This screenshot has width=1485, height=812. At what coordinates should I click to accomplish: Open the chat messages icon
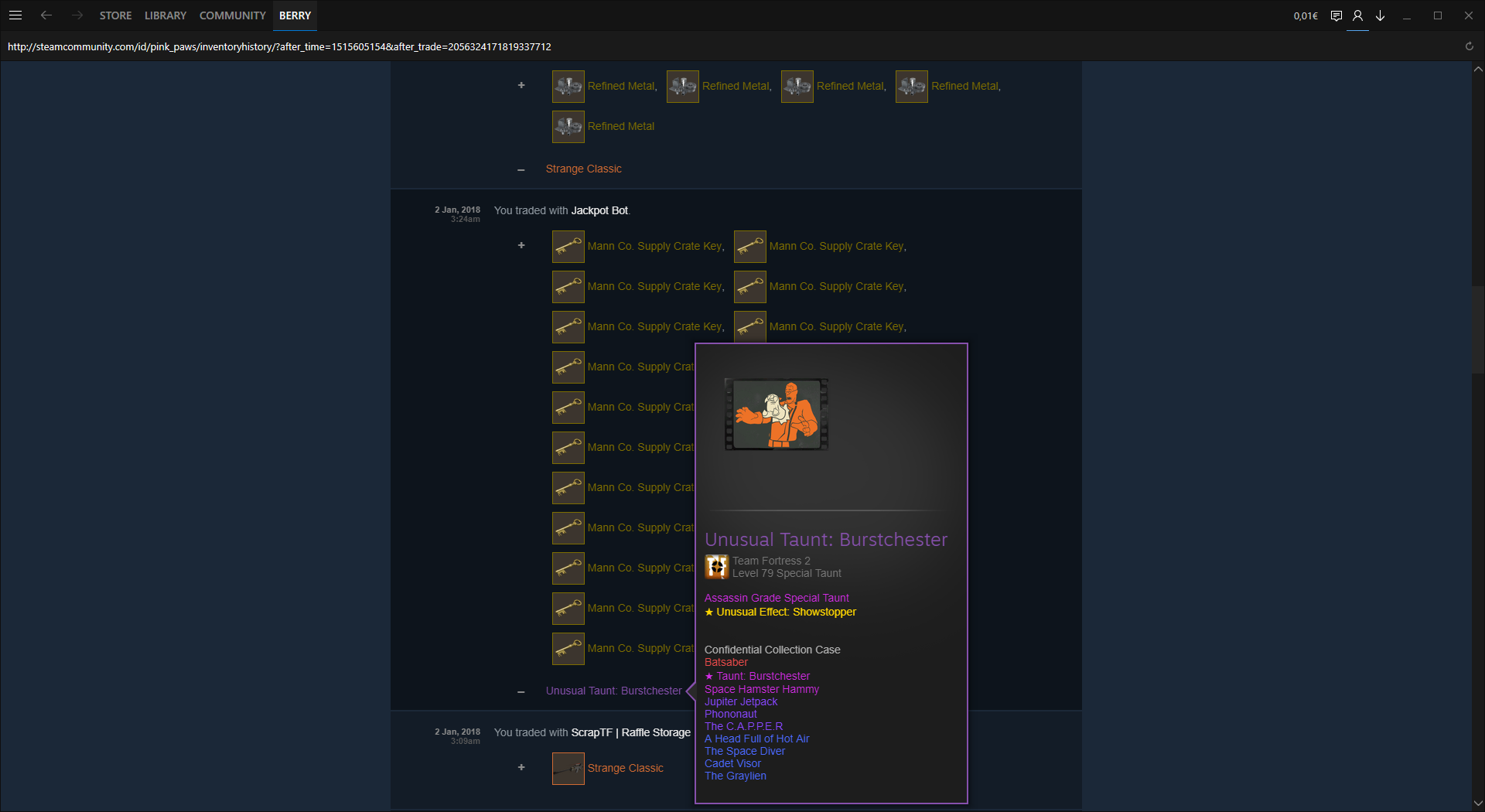pos(1336,15)
